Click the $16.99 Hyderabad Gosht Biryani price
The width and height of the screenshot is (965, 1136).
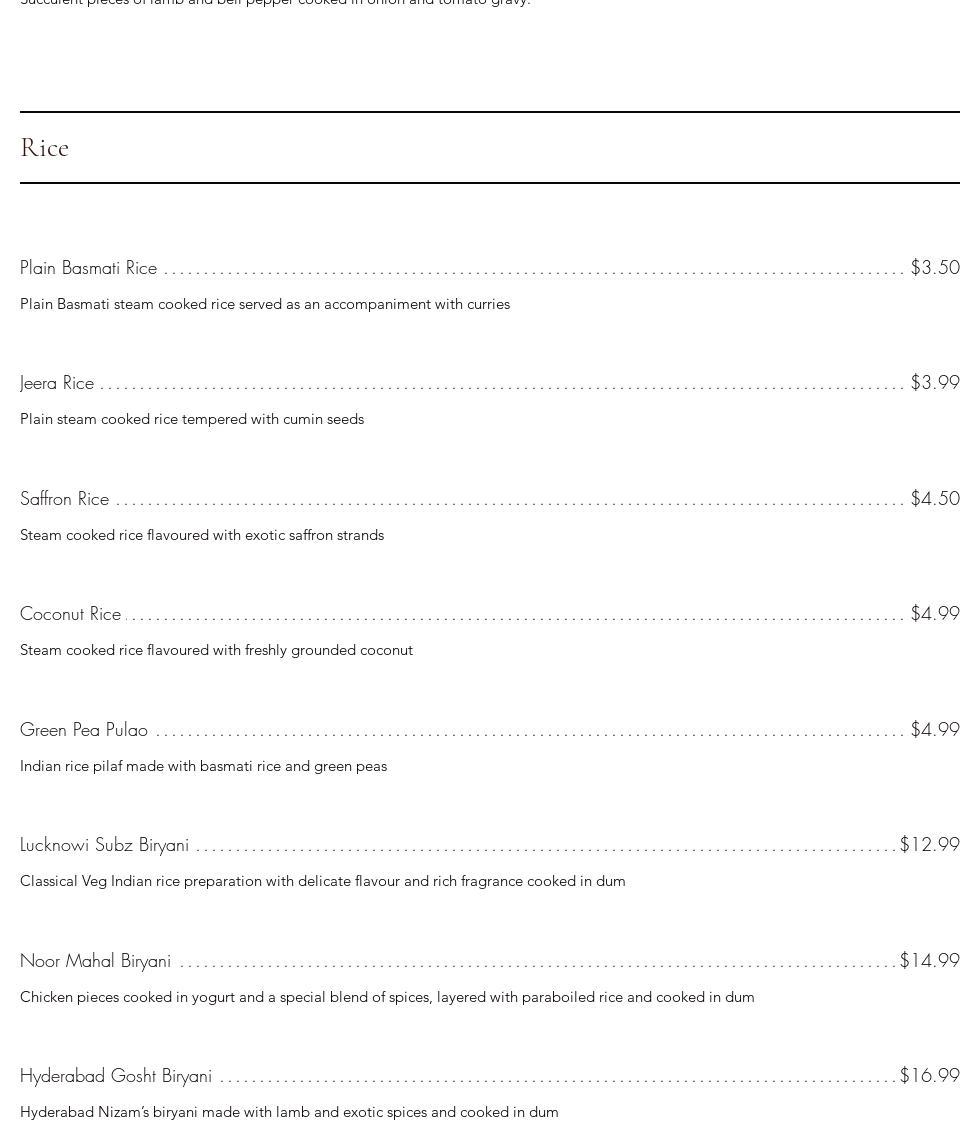point(929,1076)
